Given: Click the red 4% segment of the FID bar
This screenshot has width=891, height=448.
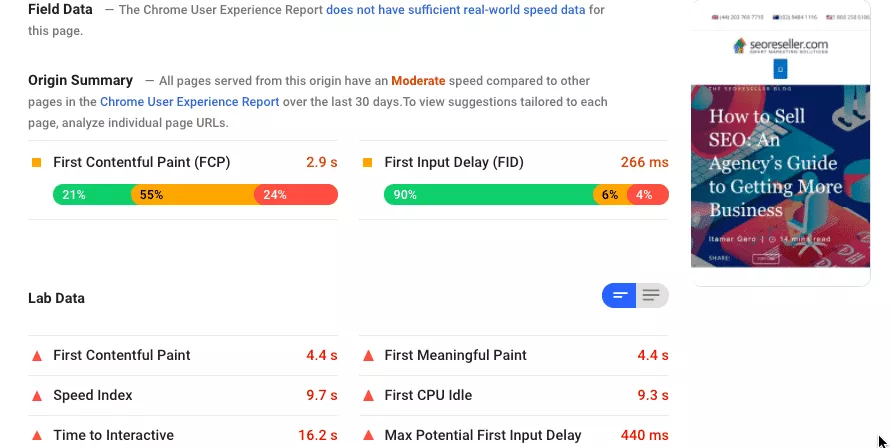Looking at the screenshot, I should click(647, 195).
